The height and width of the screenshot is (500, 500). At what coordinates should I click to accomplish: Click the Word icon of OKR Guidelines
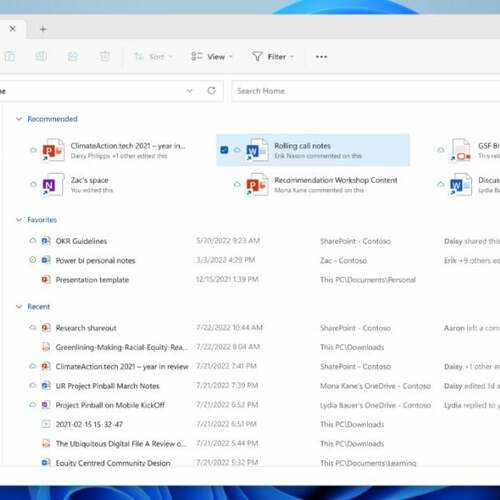coord(46,241)
